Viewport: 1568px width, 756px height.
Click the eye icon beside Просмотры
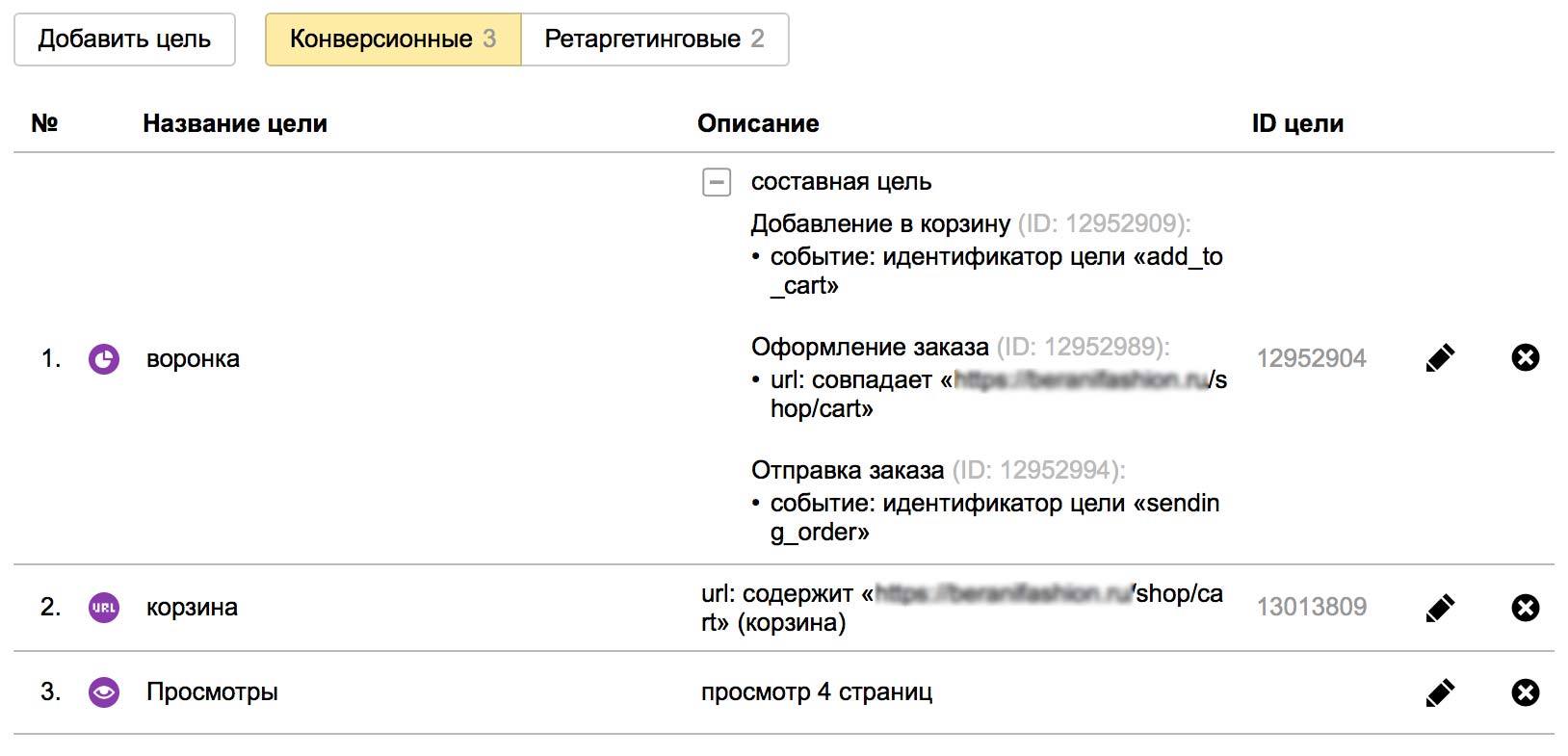pyautogui.click(x=104, y=692)
